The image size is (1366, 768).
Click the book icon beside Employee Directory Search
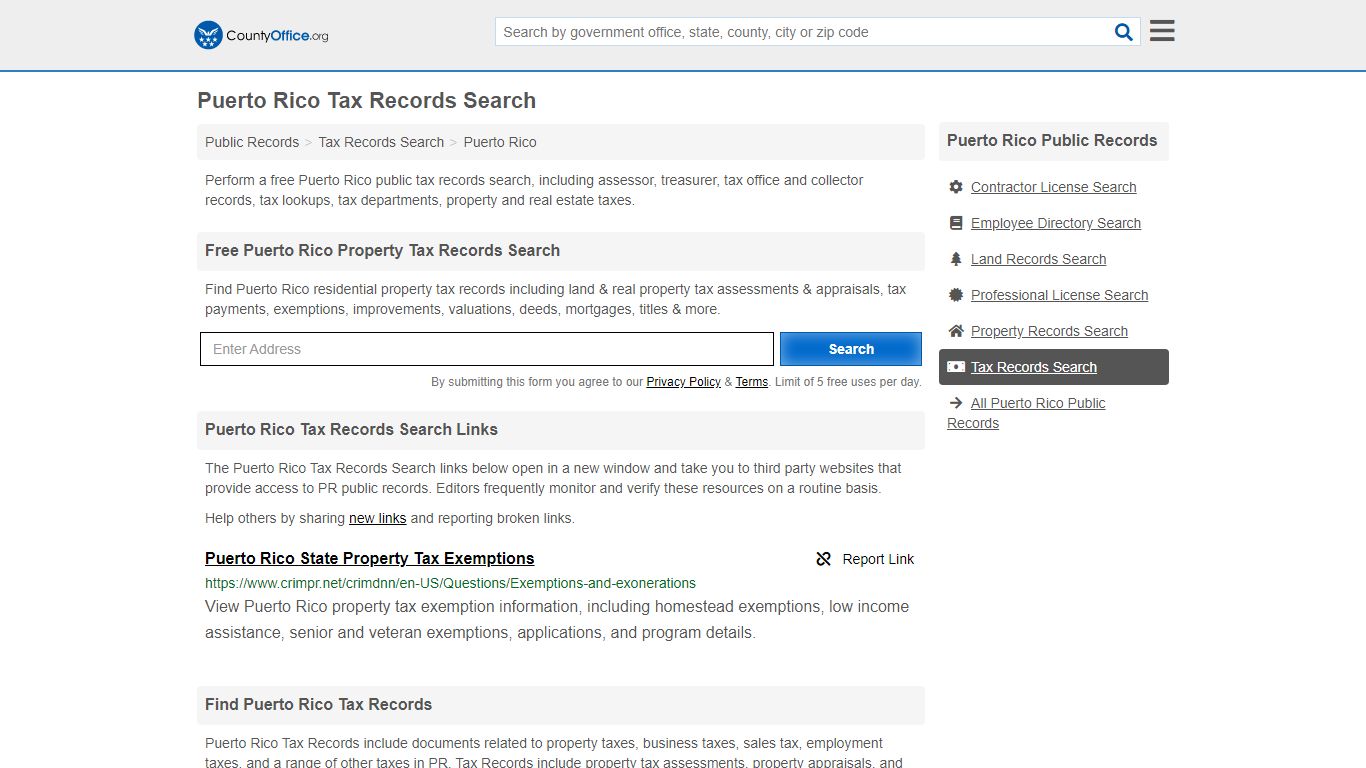pos(956,223)
